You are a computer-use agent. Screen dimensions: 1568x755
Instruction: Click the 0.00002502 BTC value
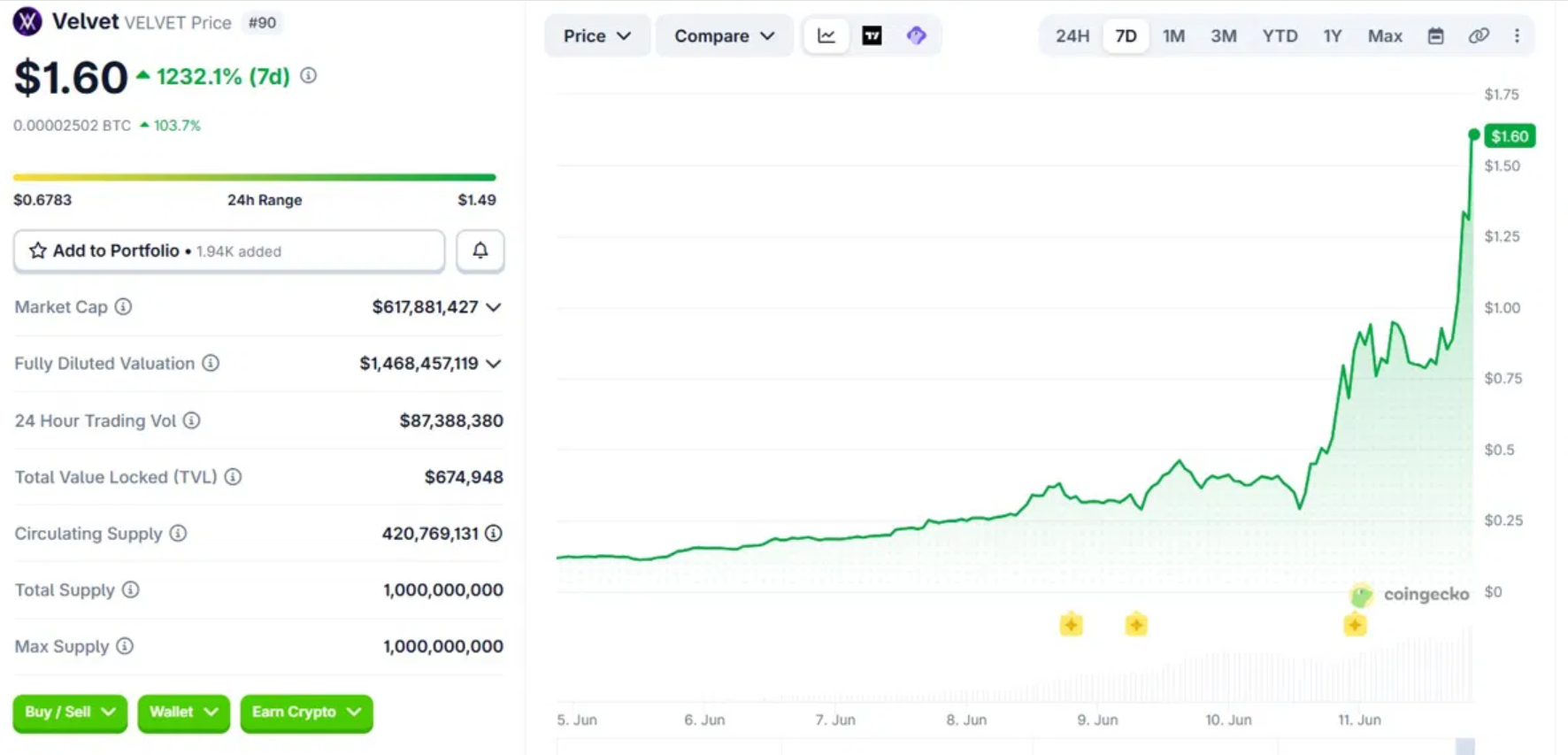point(72,126)
